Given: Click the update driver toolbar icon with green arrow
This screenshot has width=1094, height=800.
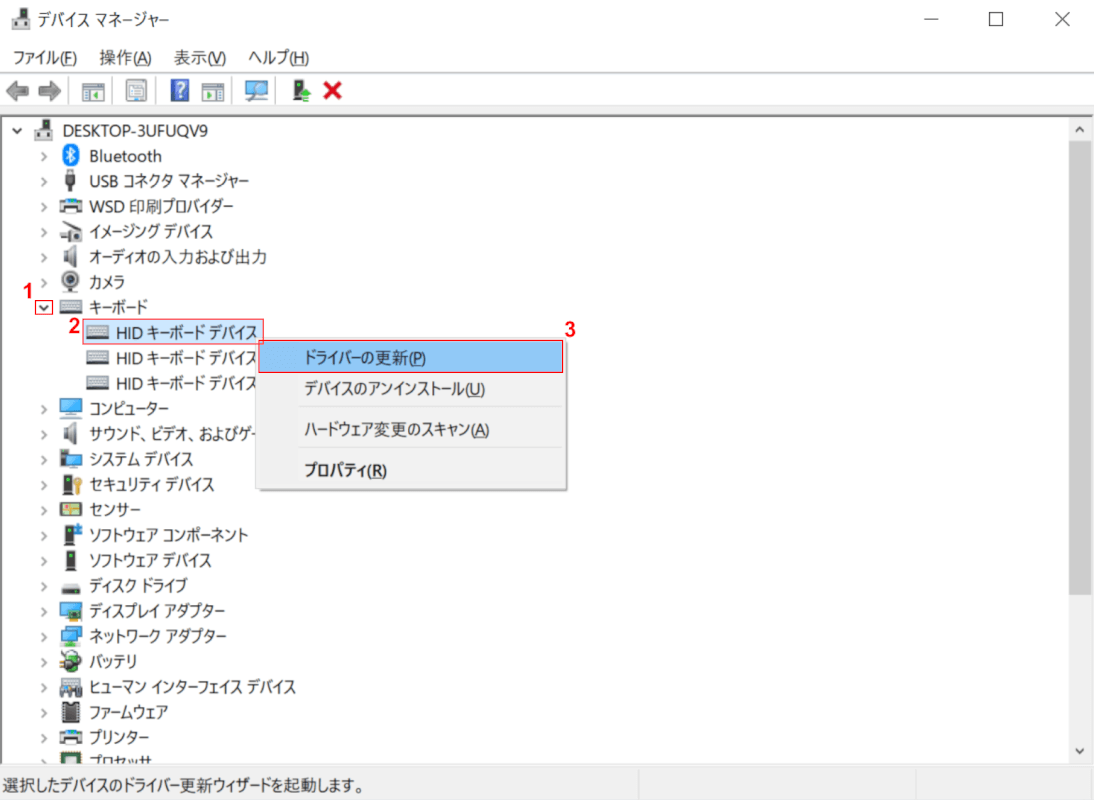Looking at the screenshot, I should pyautogui.click(x=301, y=91).
